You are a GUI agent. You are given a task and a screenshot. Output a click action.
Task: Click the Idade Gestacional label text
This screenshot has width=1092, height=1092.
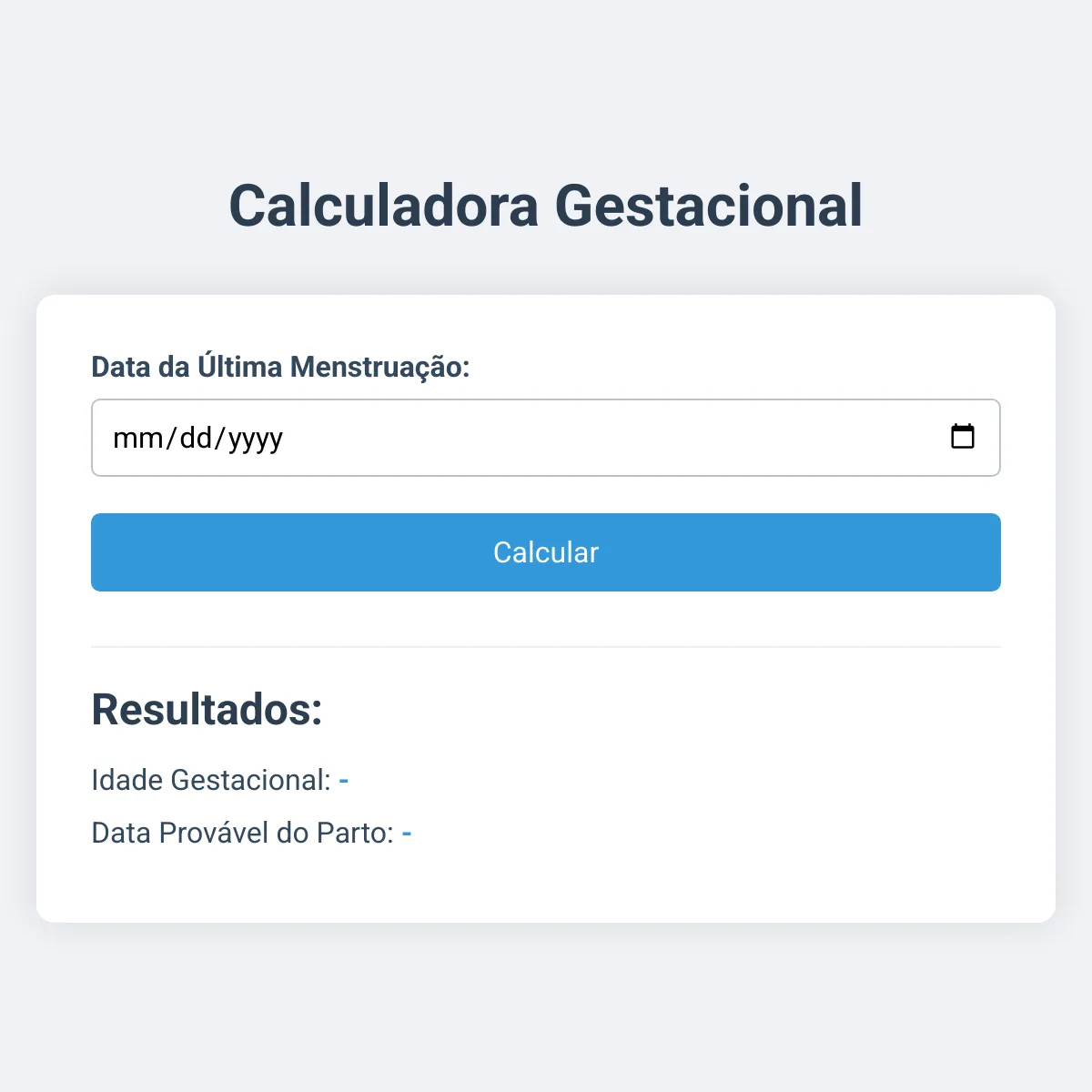(211, 780)
